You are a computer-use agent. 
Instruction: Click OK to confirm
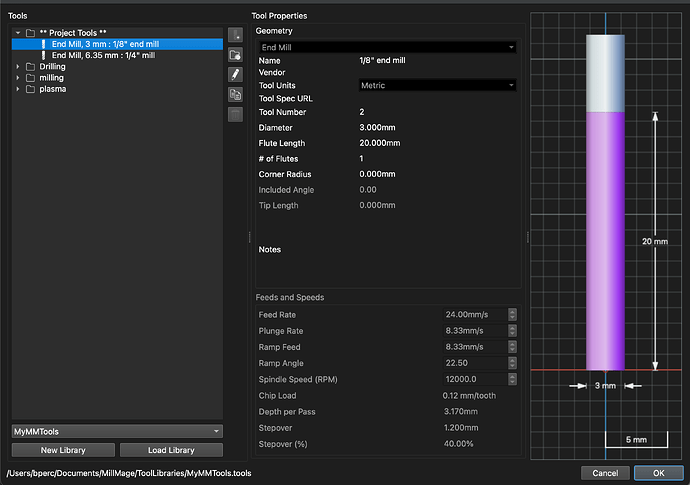coord(659,473)
